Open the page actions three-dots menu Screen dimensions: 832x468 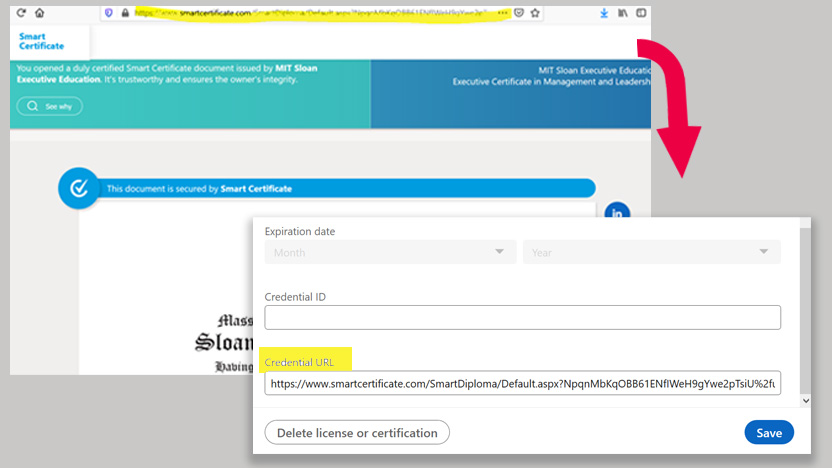pos(502,13)
